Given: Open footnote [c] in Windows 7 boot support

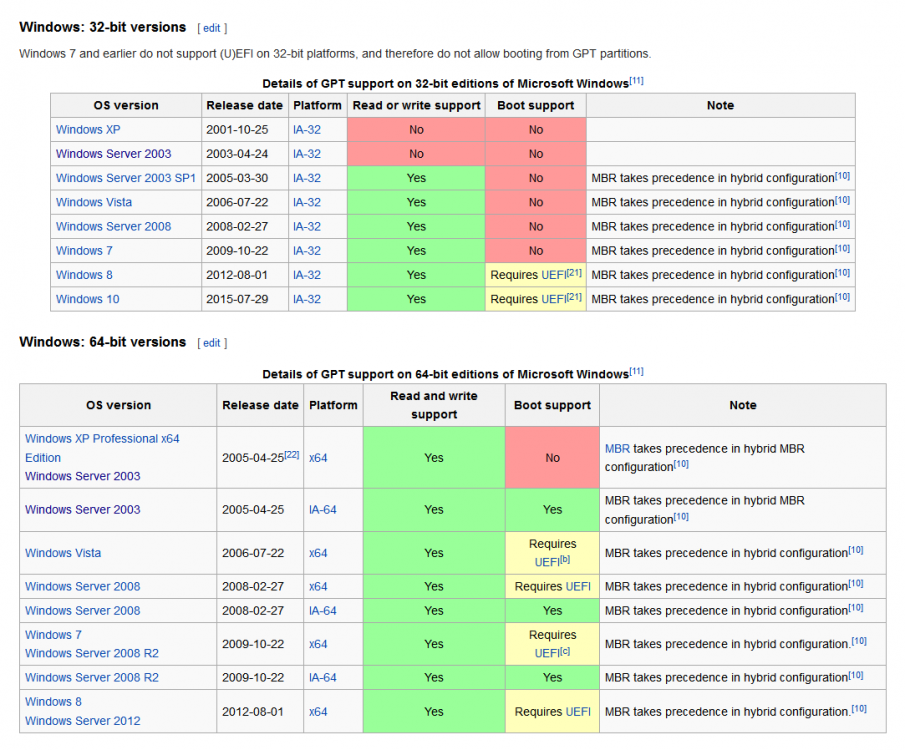Looking at the screenshot, I should coord(565,651).
